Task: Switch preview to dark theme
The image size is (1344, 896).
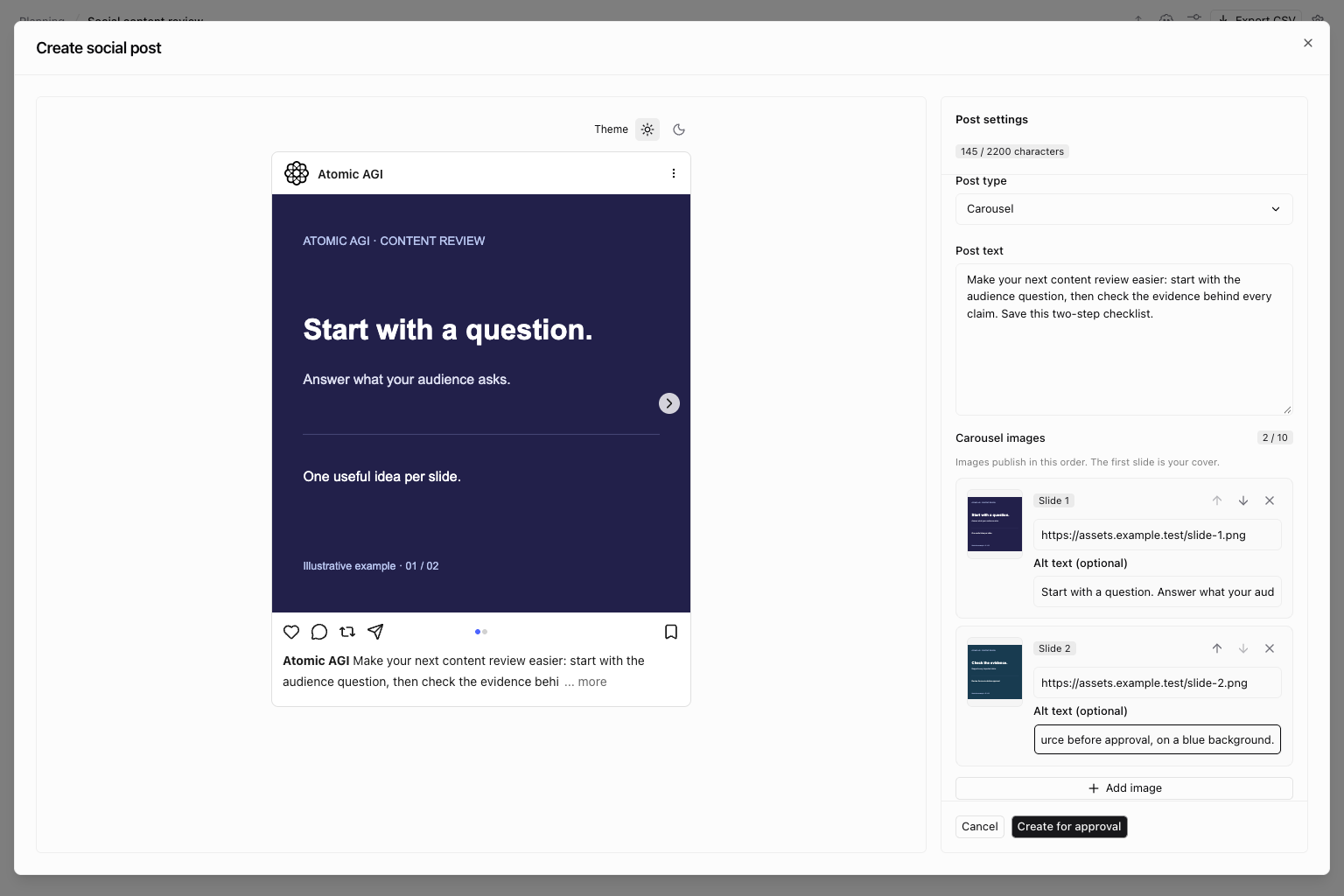Action: point(679,129)
